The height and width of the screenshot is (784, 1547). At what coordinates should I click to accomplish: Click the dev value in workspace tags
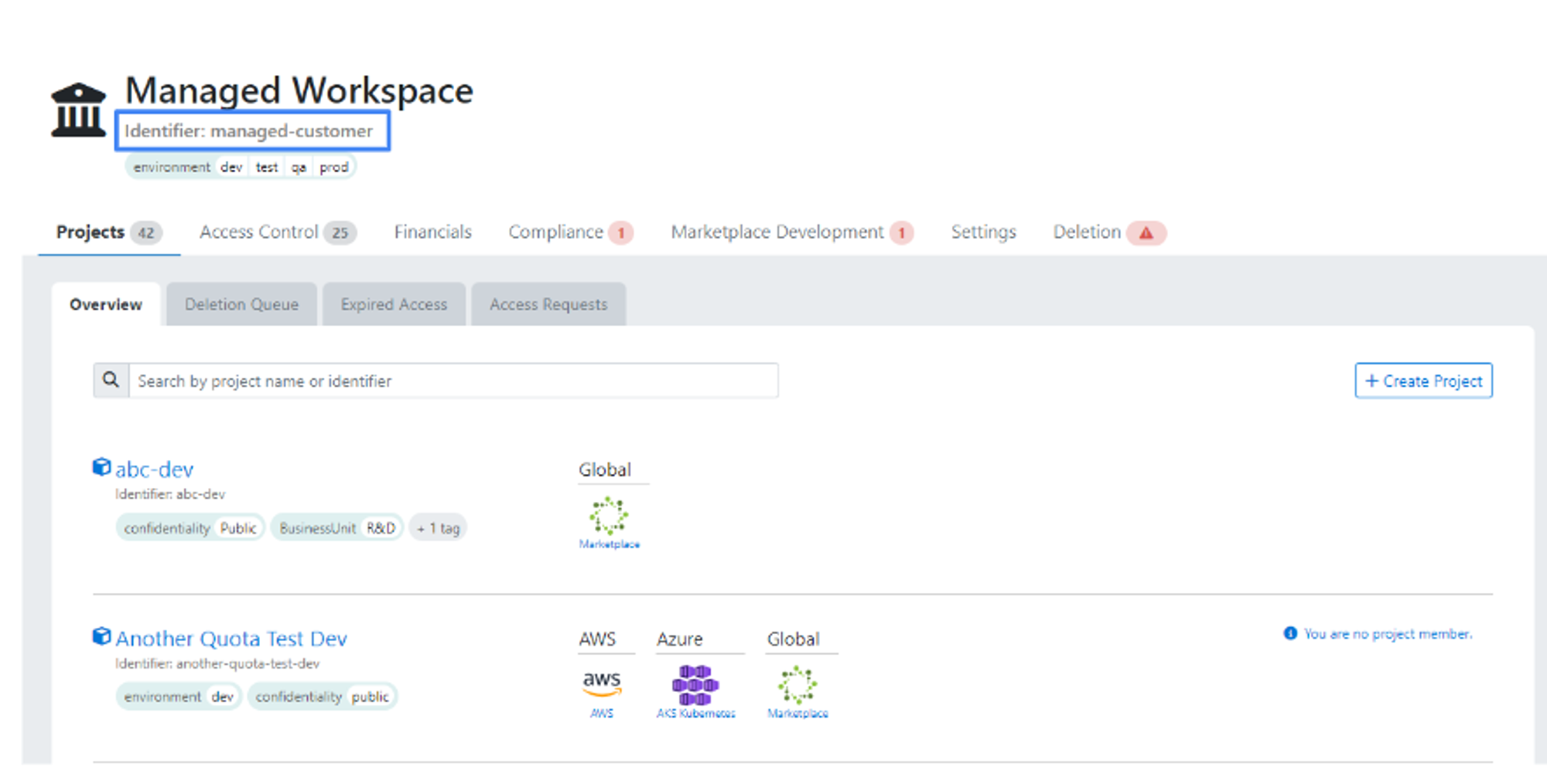pos(231,167)
